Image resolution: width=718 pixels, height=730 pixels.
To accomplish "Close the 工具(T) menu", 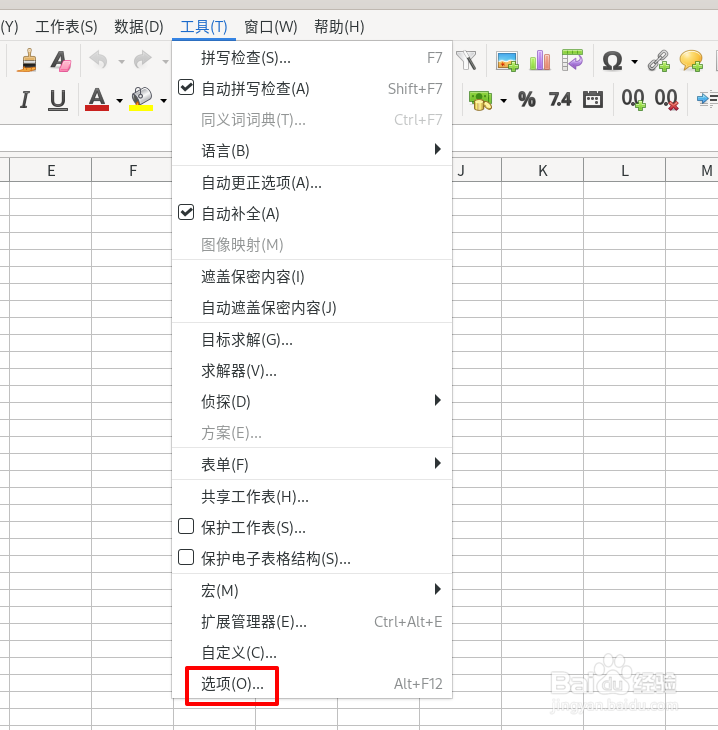I will point(204,27).
